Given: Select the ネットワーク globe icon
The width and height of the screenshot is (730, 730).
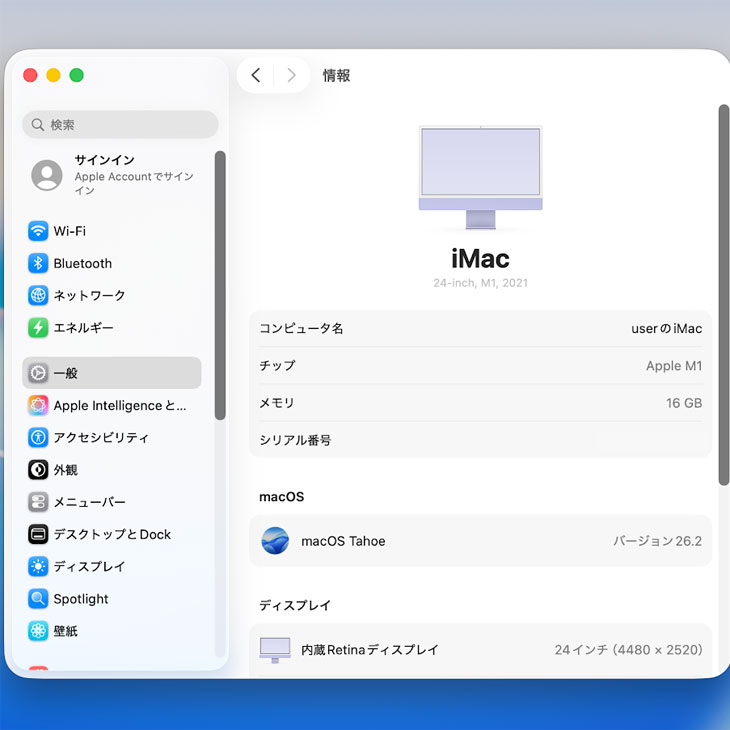Looking at the screenshot, I should [38, 295].
